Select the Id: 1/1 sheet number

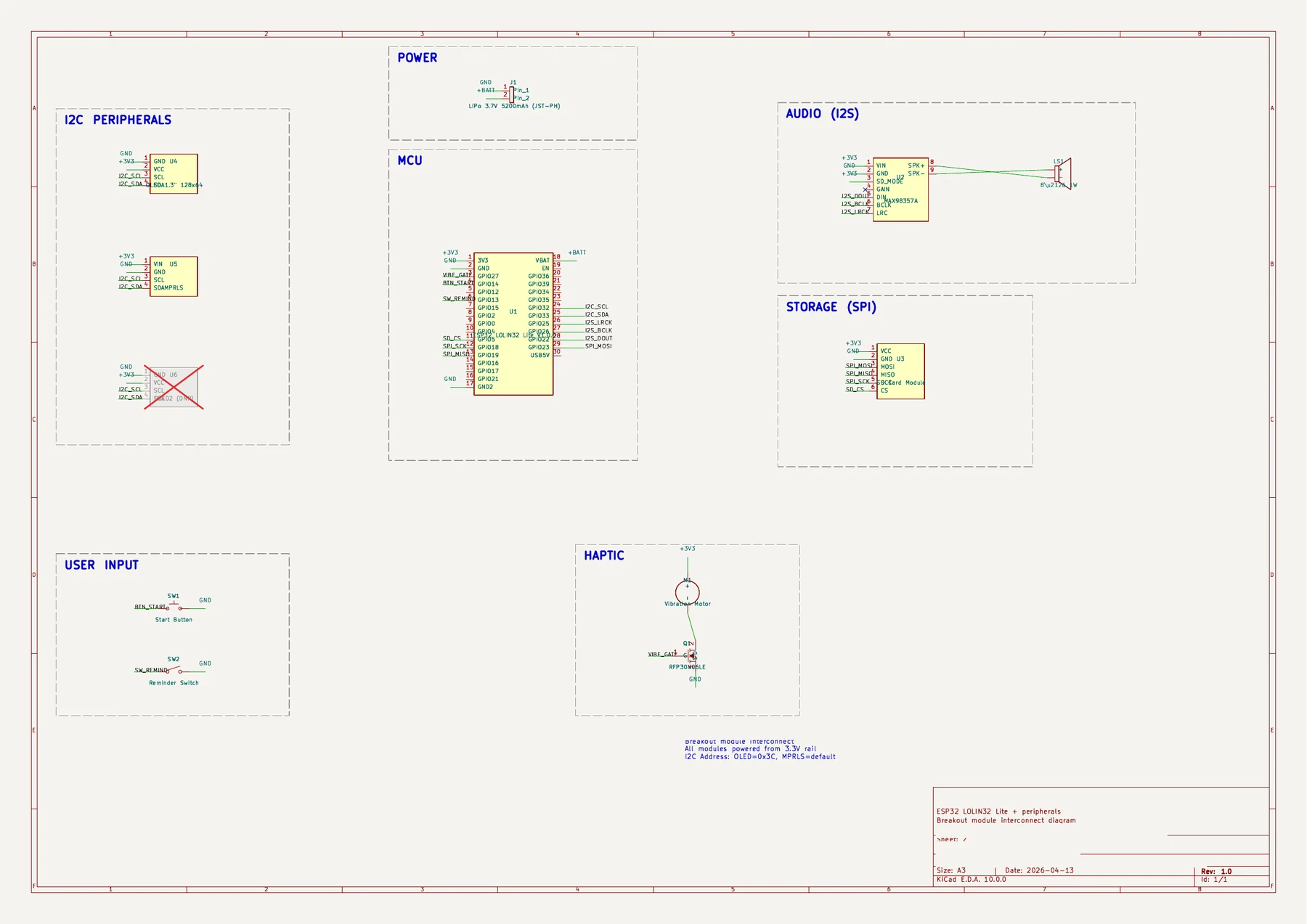1214,879
